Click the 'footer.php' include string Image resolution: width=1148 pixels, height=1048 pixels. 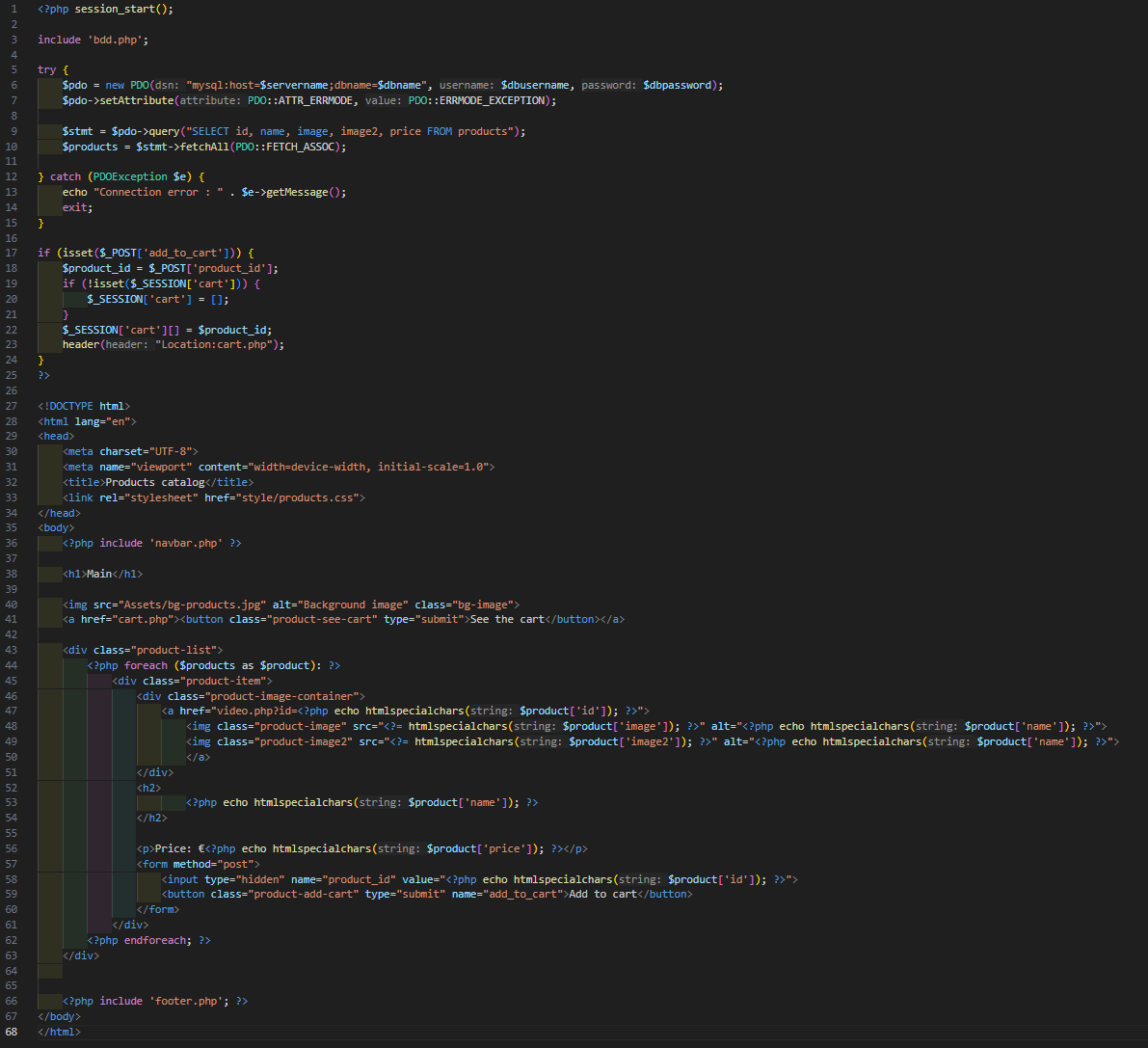tap(188, 1001)
